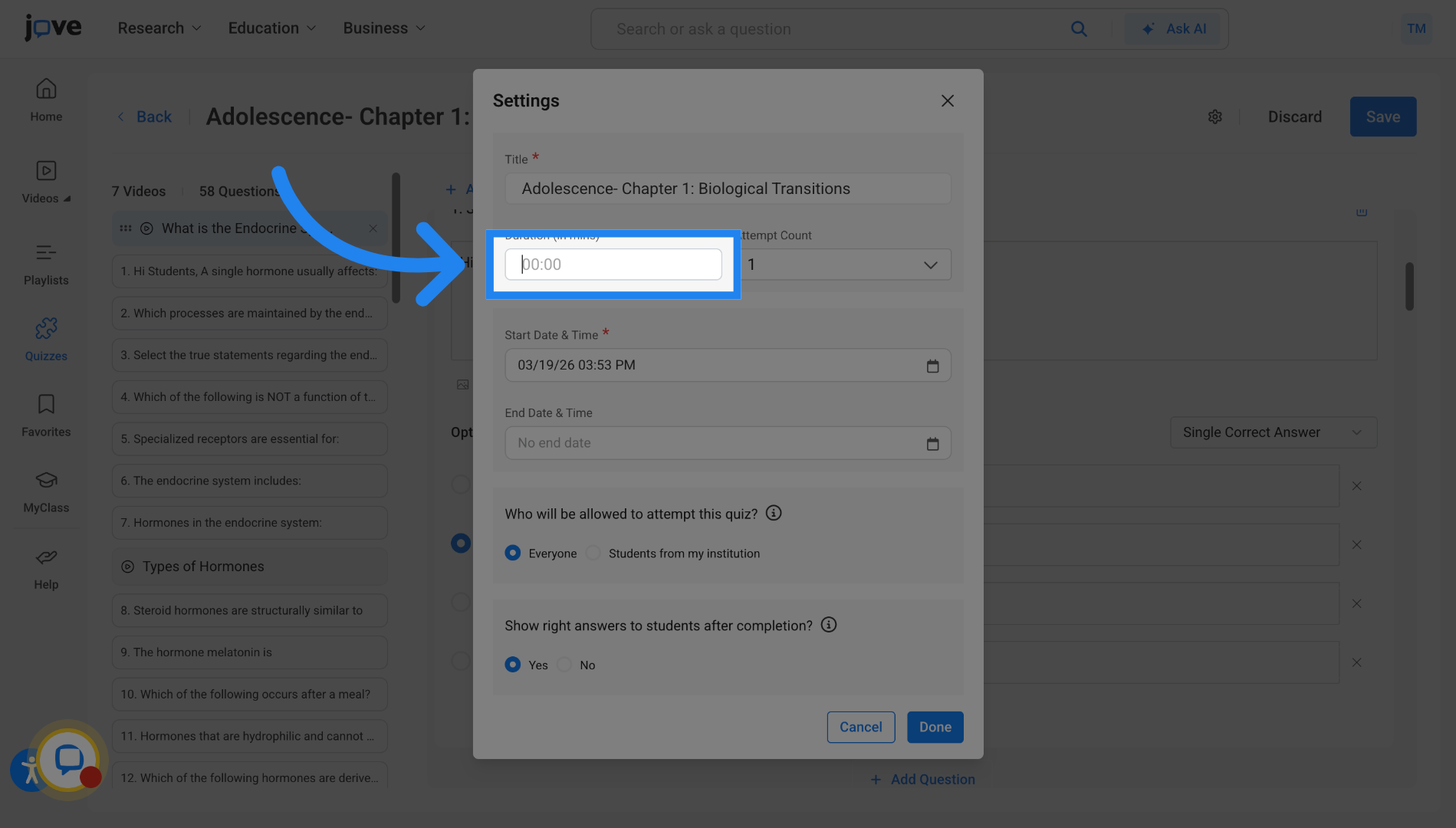Click info icon beside quiz attempt question
Screen dimensions: 1456x828
[774, 513]
